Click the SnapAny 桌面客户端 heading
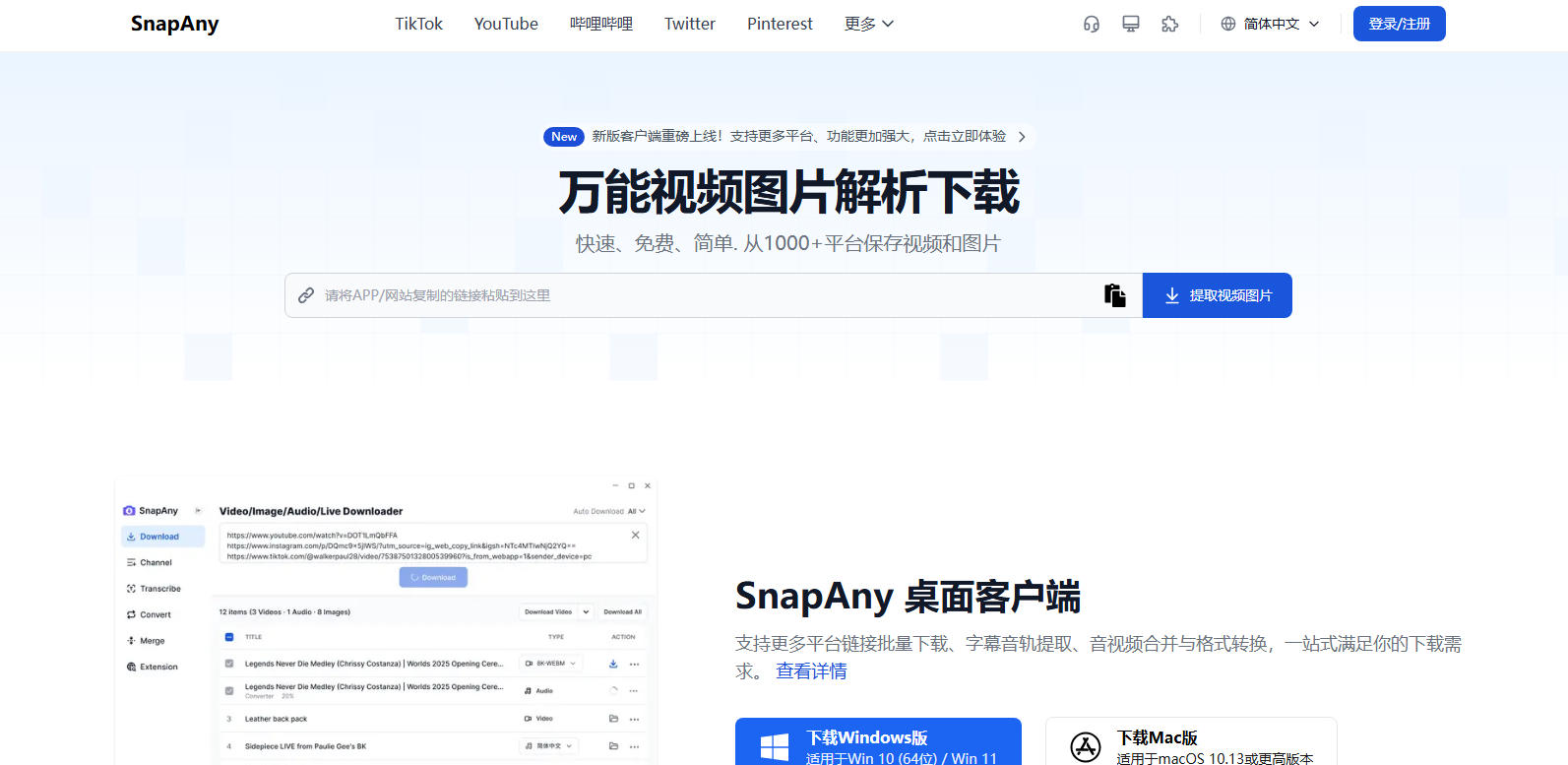 tap(908, 597)
